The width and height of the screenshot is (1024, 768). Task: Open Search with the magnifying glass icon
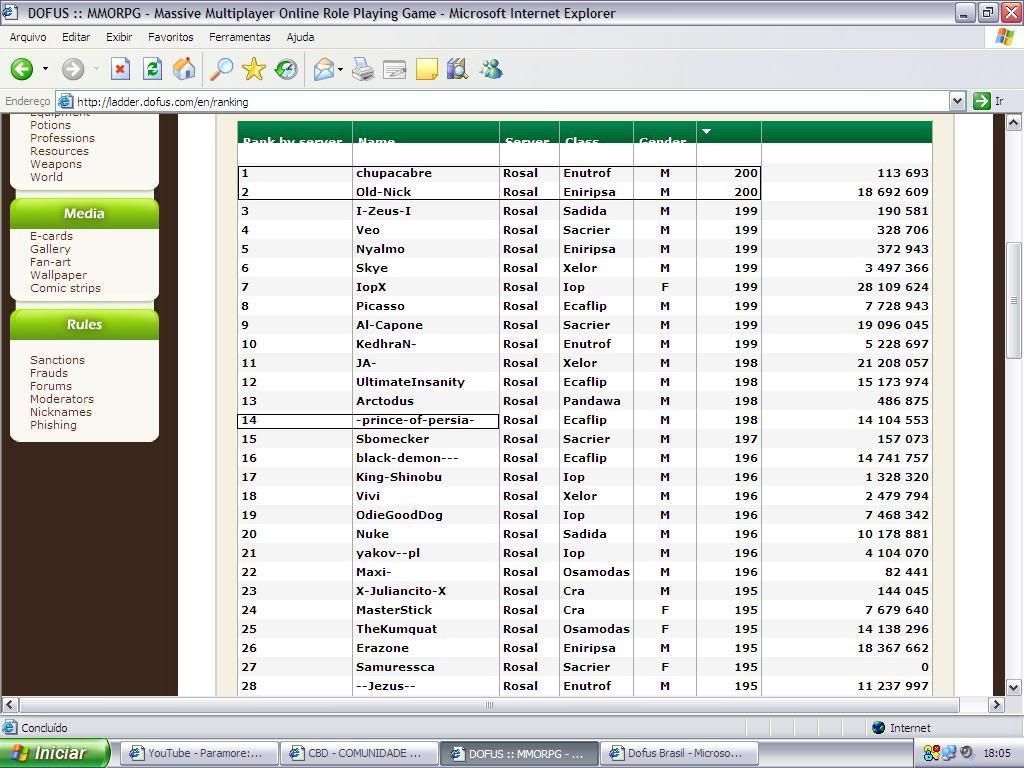point(221,69)
